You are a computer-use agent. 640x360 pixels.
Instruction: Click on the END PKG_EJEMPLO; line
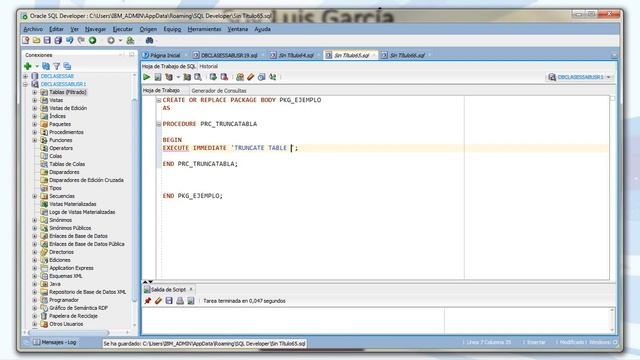coord(193,196)
